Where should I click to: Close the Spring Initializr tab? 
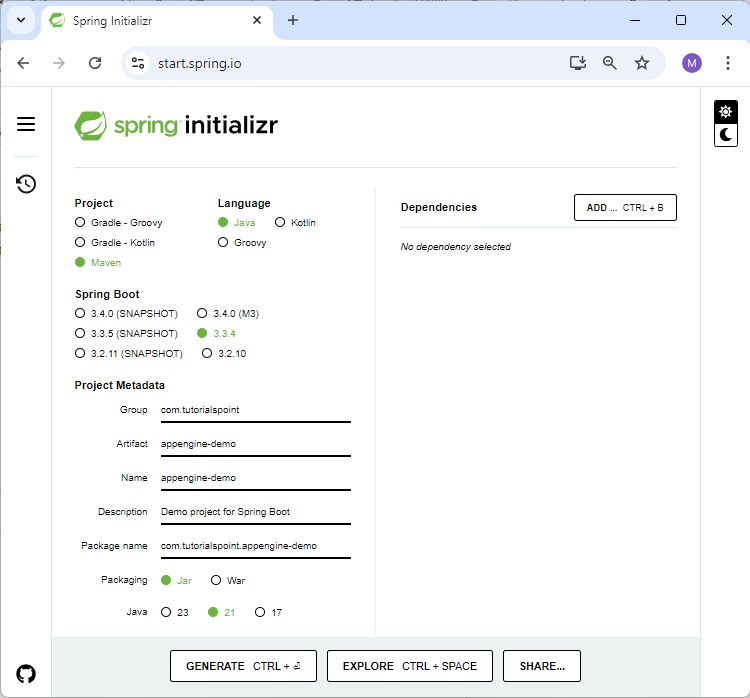(x=257, y=20)
